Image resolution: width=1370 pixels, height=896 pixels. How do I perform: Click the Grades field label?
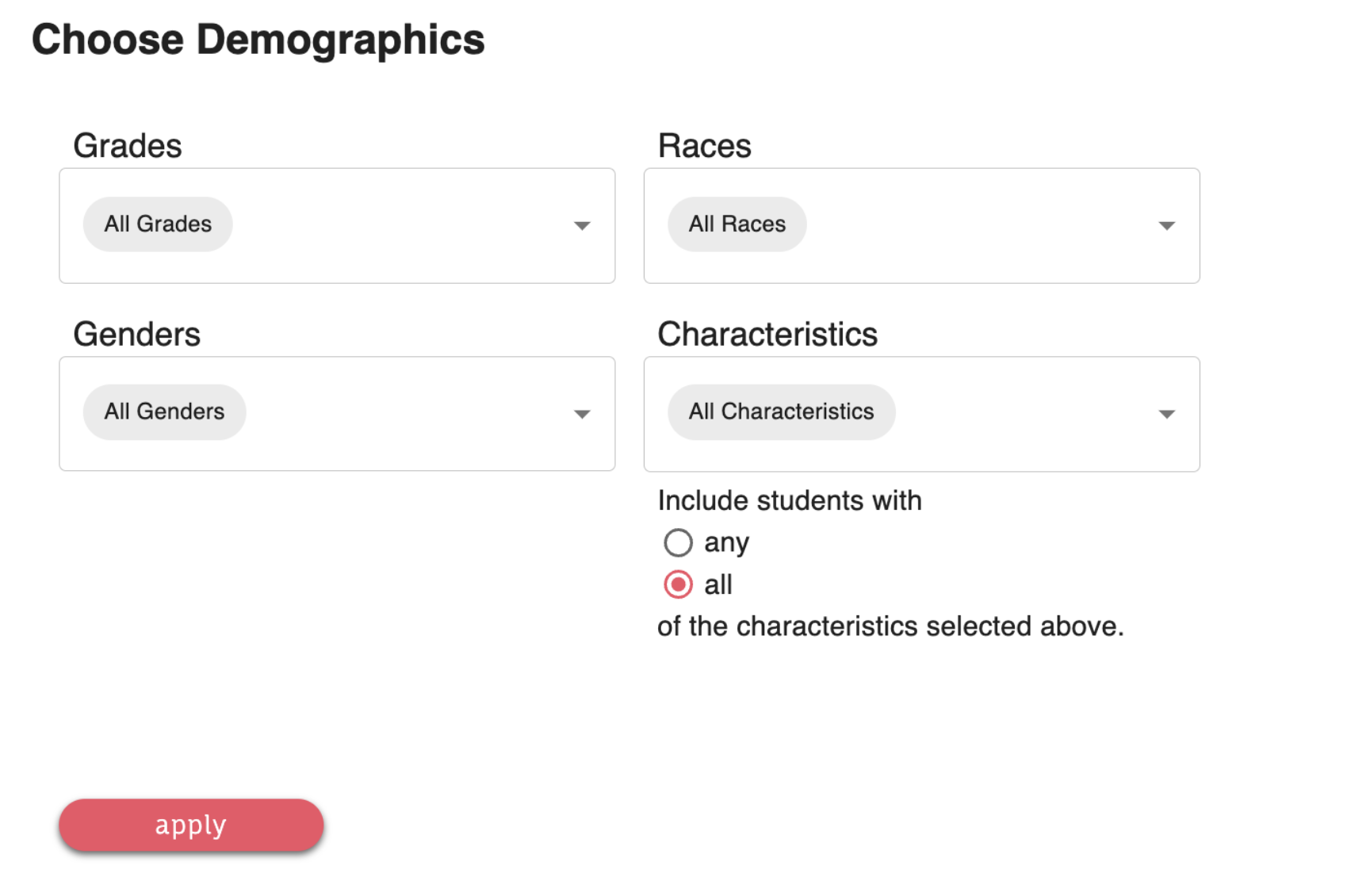(x=128, y=146)
